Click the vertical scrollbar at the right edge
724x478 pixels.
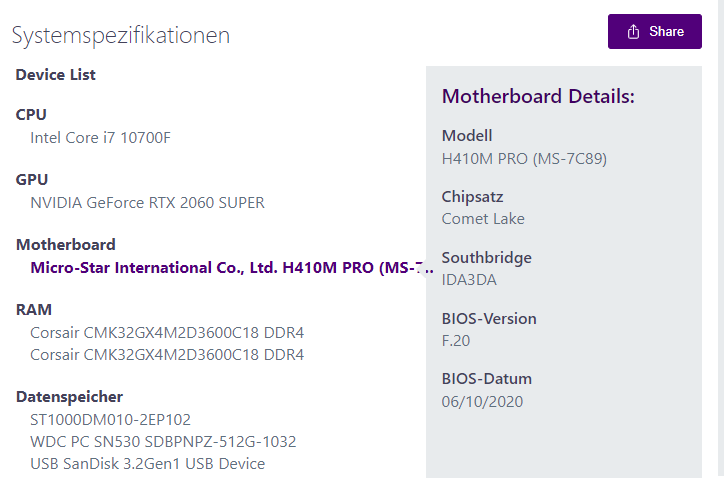pyautogui.click(x=720, y=240)
